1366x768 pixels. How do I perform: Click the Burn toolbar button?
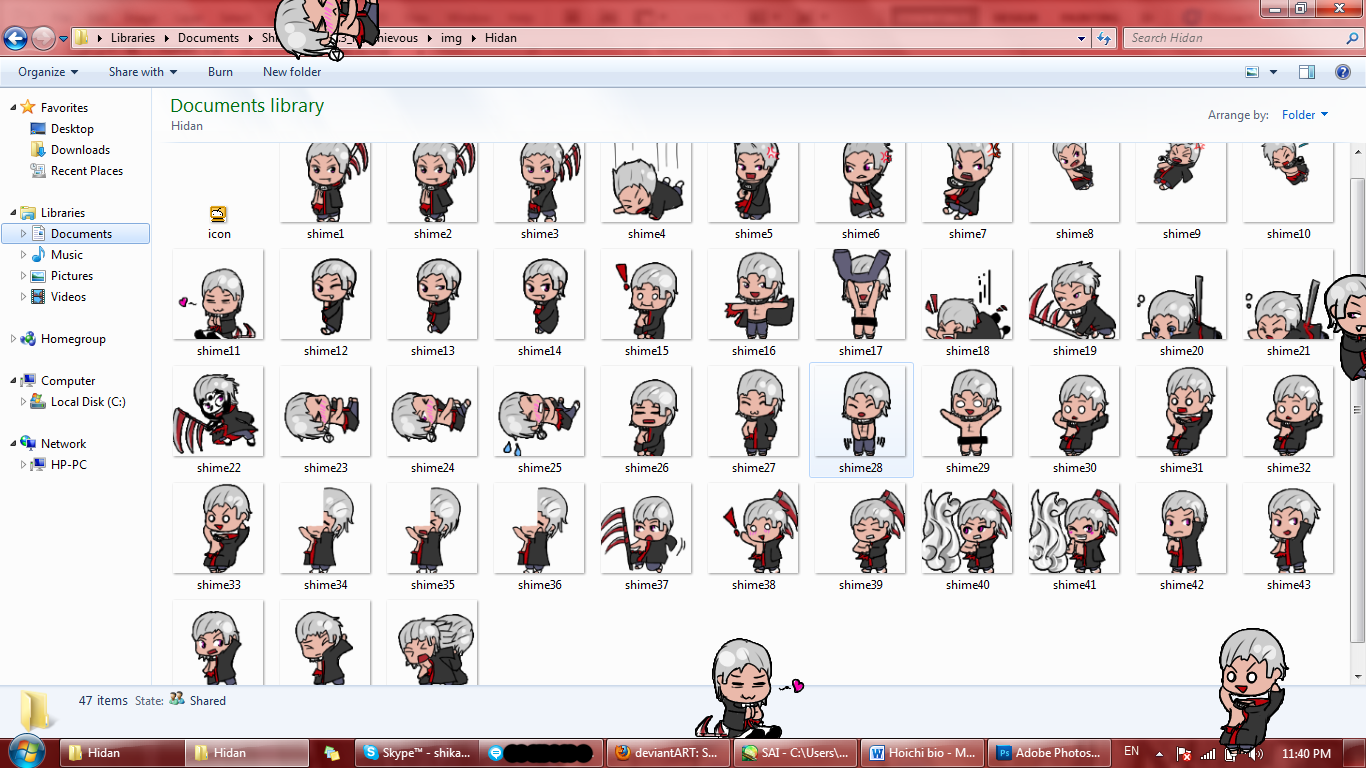click(220, 72)
